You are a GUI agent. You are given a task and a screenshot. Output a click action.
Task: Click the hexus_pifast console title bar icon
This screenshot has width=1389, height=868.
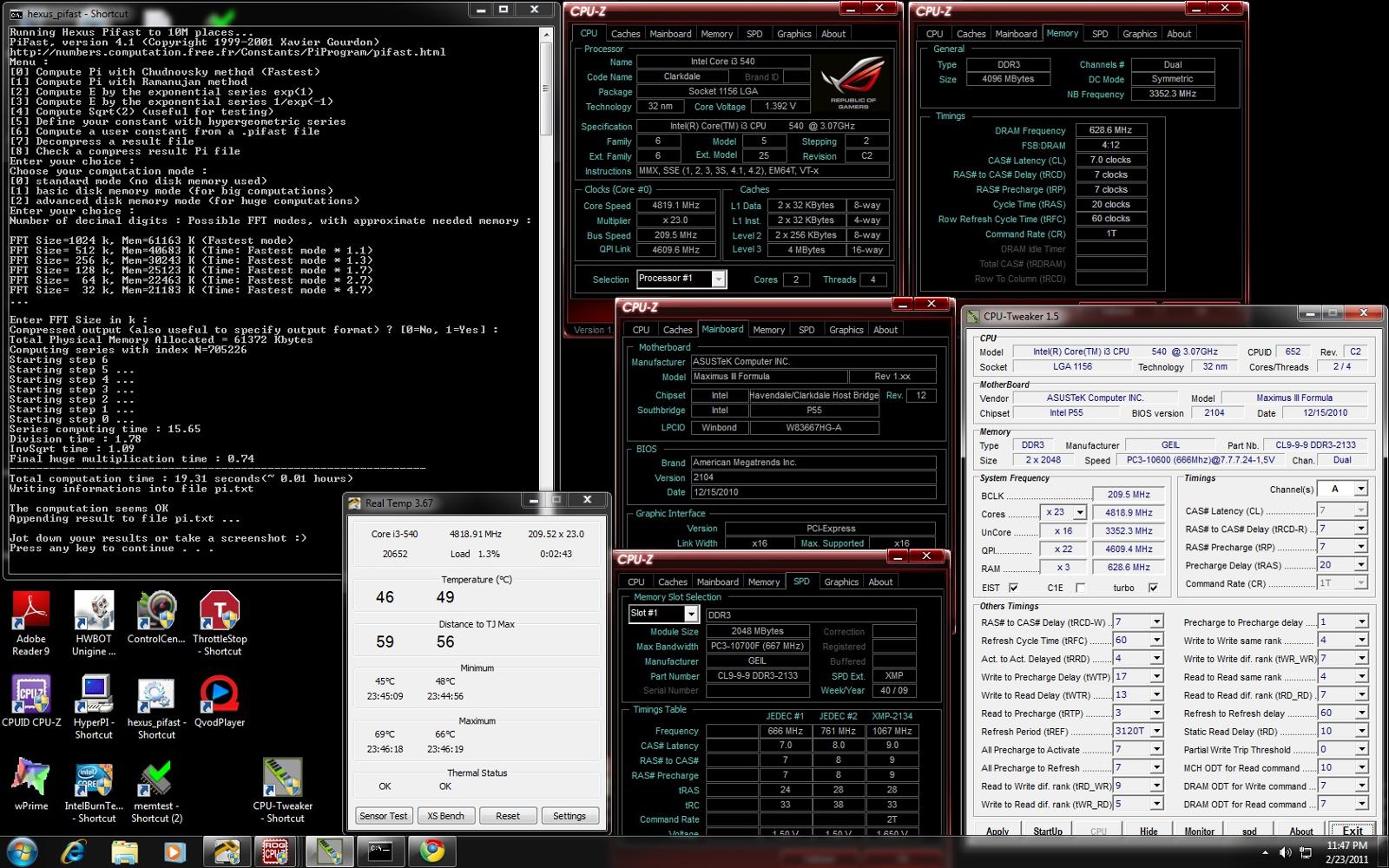(x=16, y=13)
